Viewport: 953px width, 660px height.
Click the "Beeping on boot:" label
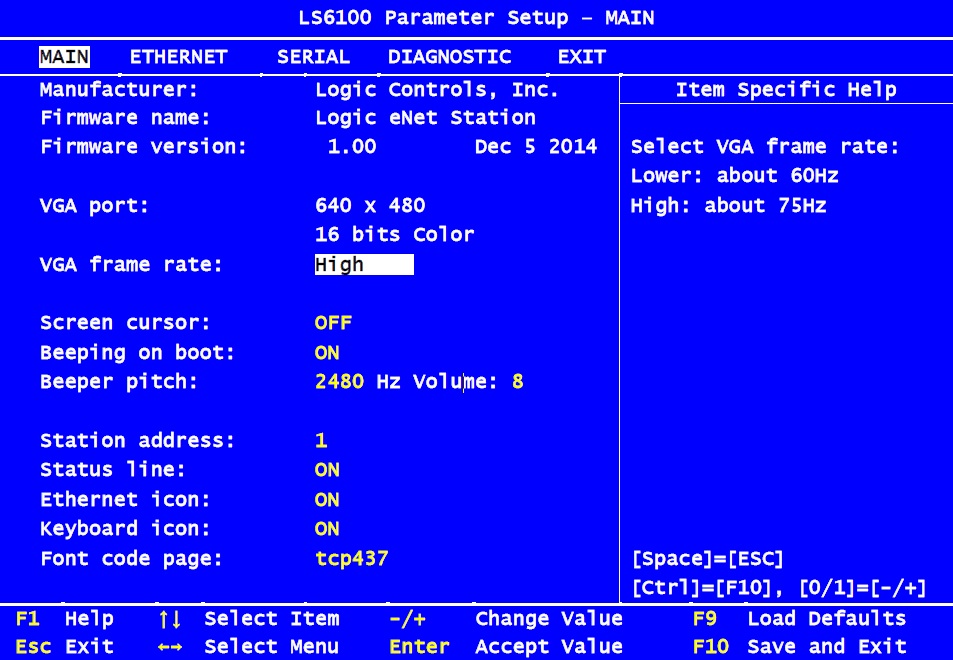(137, 352)
